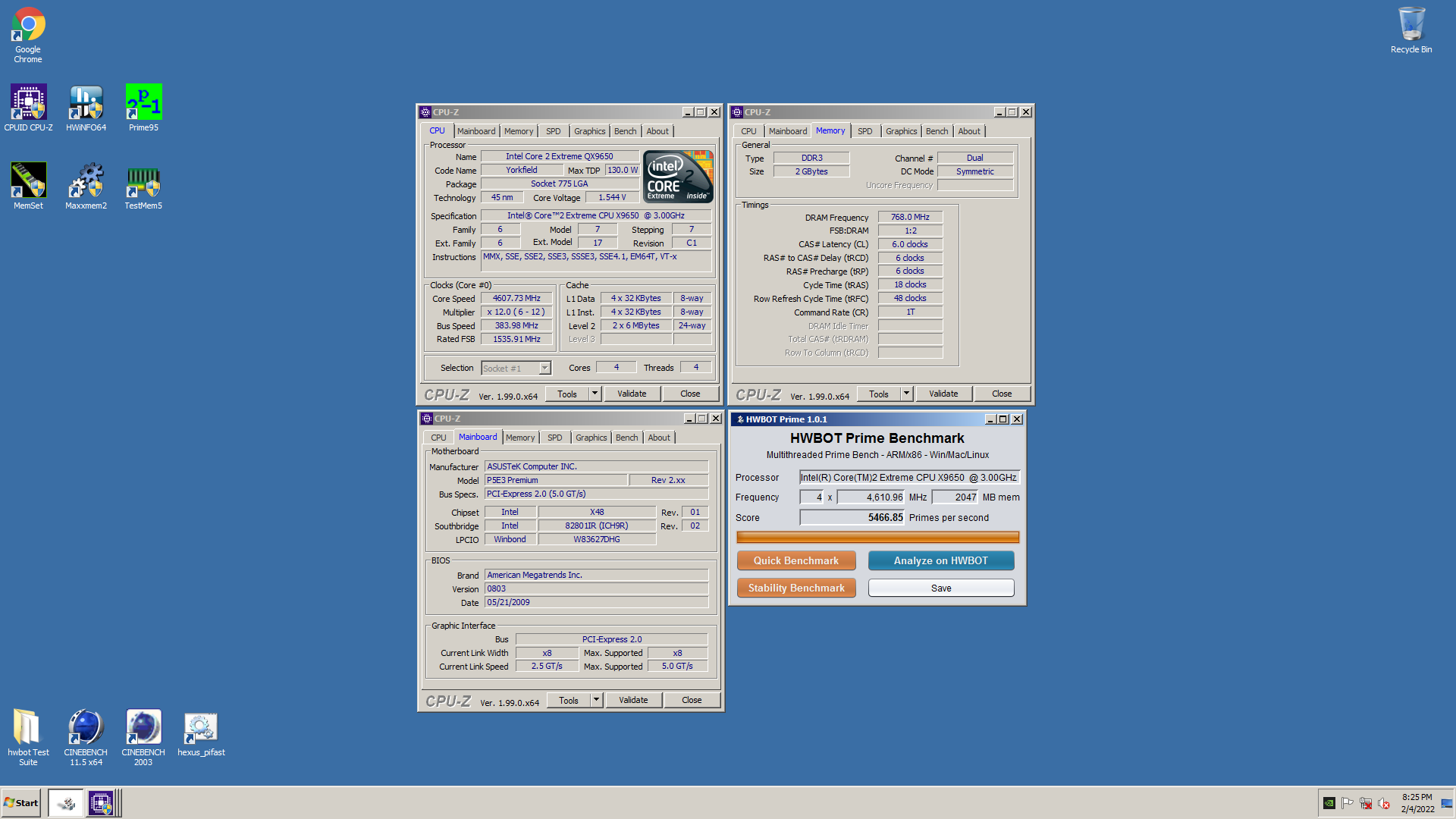This screenshot has height=819, width=1456.
Task: Open the CPUID CPU-Z desktop icon
Action: click(x=28, y=108)
